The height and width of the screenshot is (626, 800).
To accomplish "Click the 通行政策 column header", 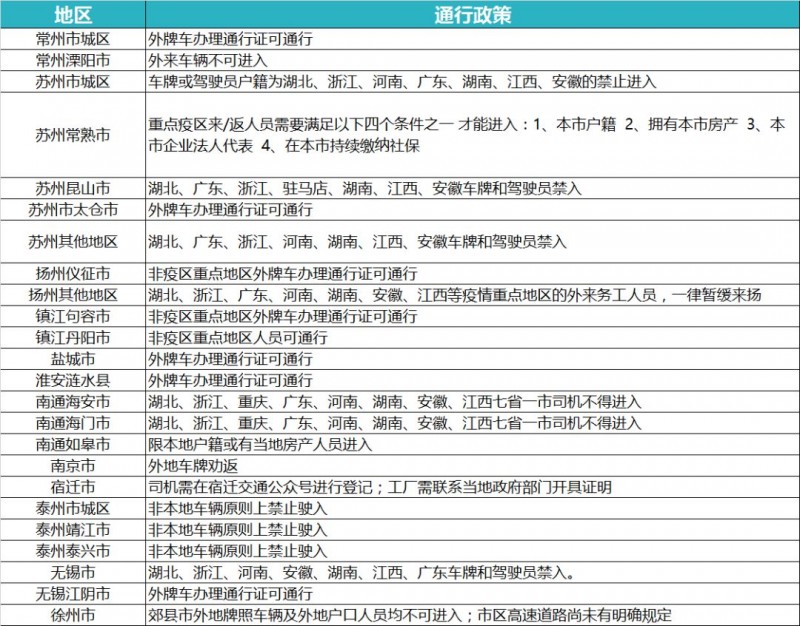I will (472, 14).
